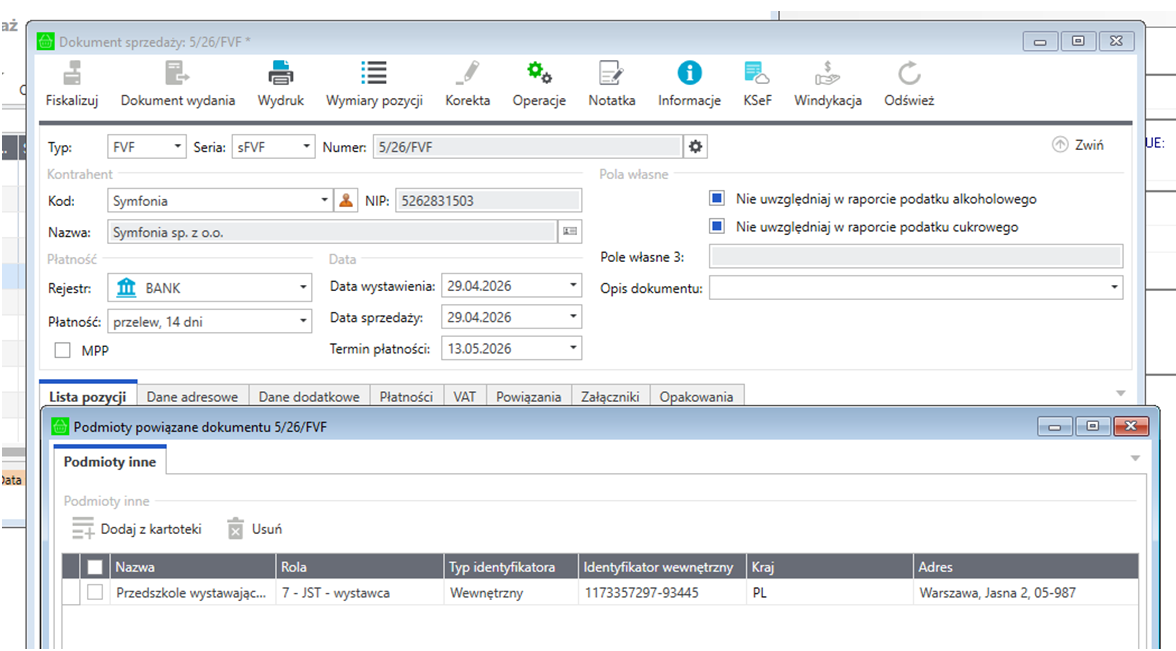Image resolution: width=1176 pixels, height=651 pixels.
Task: Open Wymiary pozycji list icon
Action: pos(374,74)
